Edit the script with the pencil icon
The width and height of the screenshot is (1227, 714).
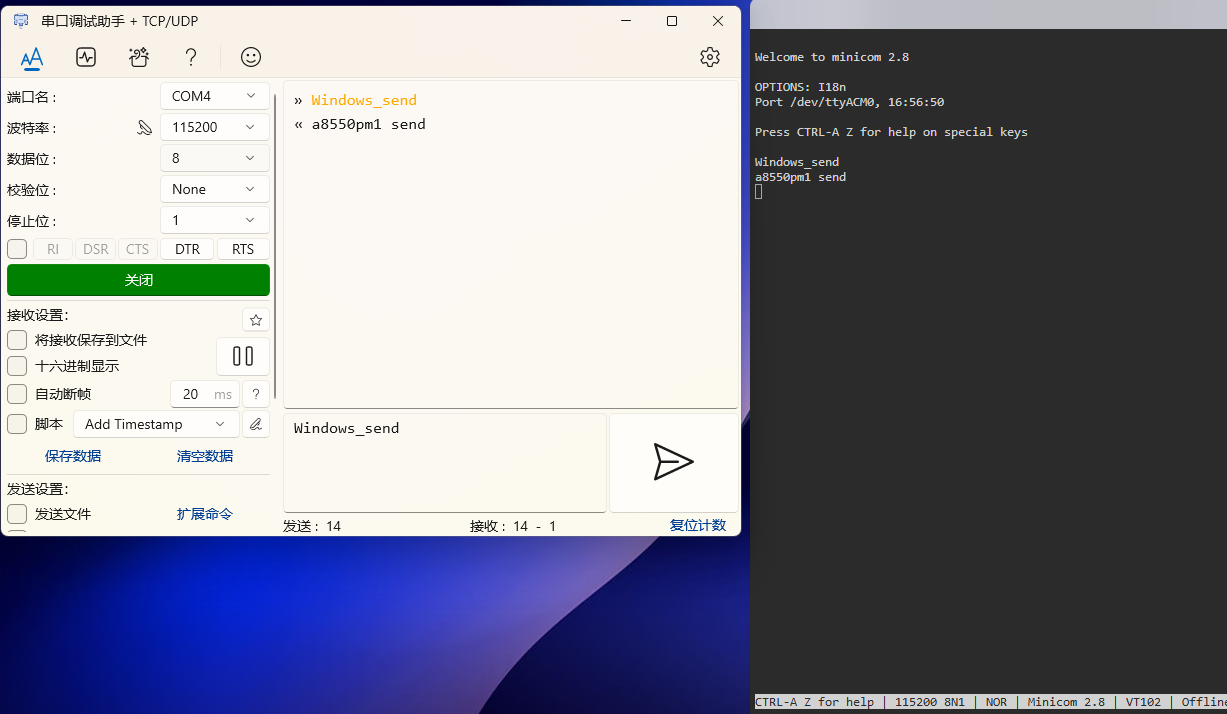(x=256, y=424)
